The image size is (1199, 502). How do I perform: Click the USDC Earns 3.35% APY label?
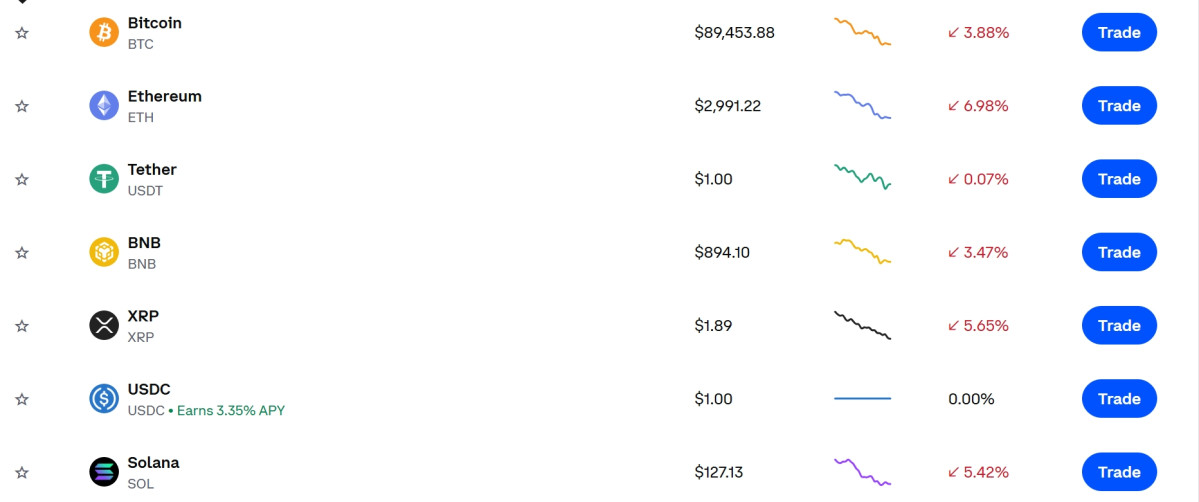tap(231, 410)
